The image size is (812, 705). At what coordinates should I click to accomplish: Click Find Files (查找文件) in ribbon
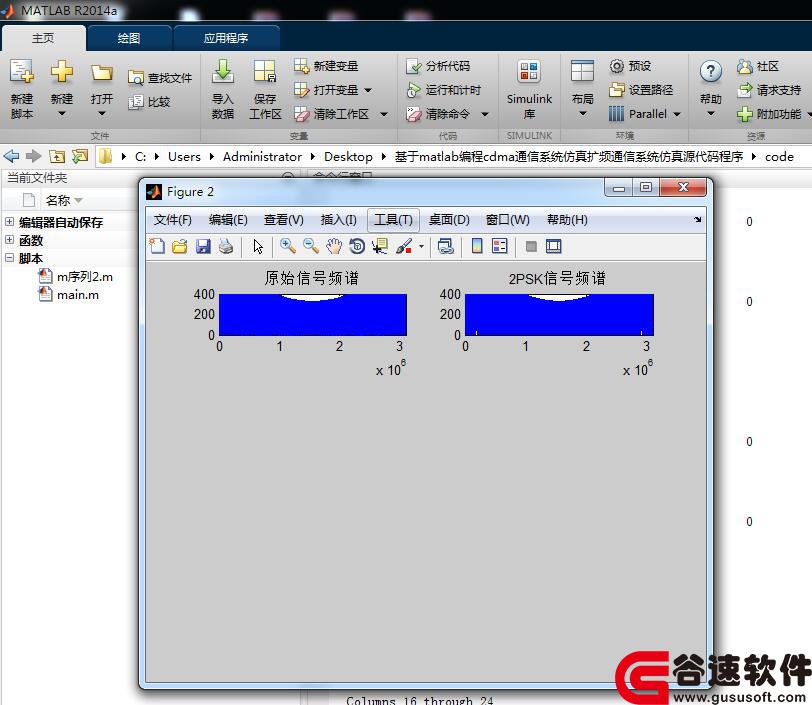160,78
